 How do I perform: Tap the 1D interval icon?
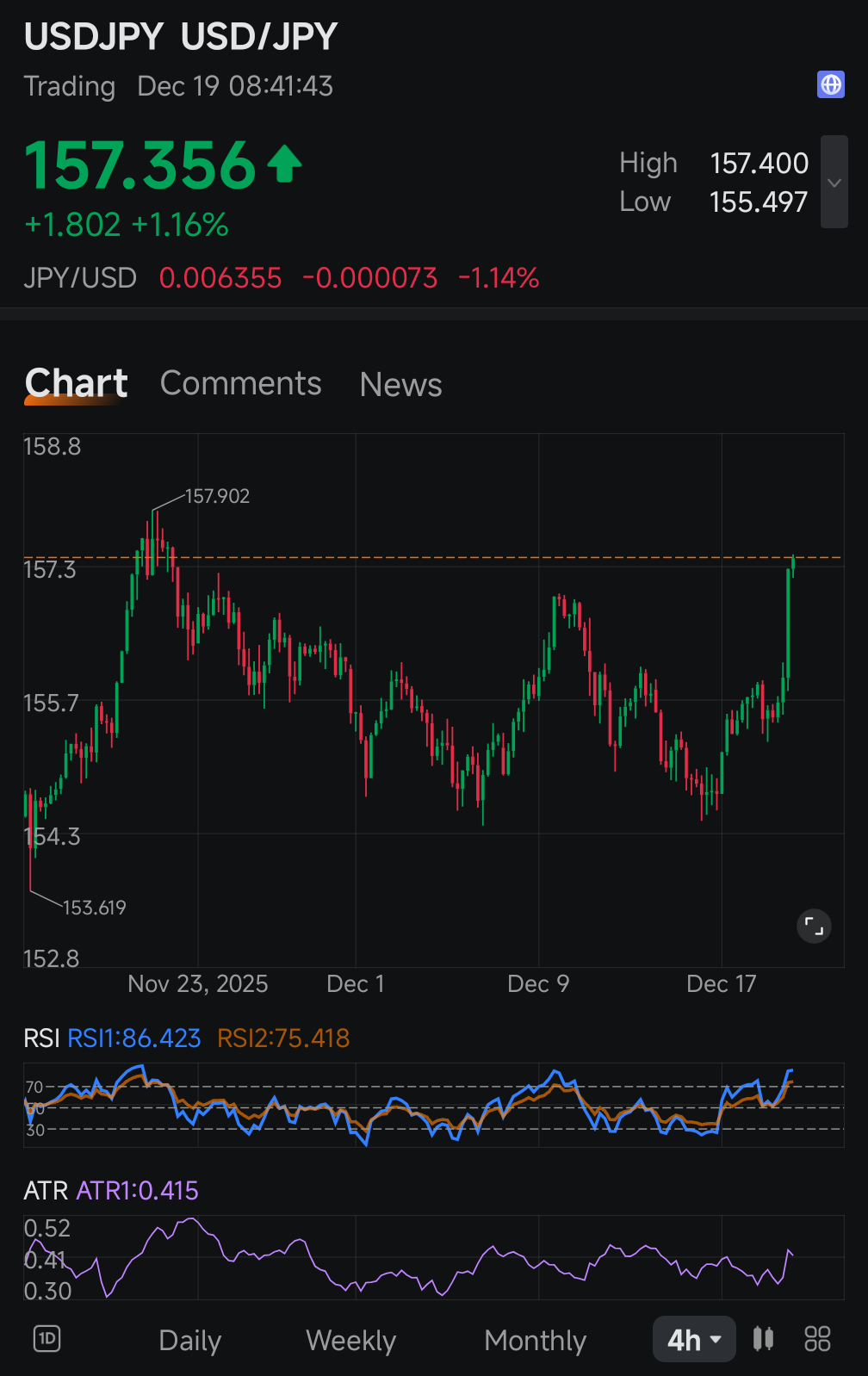click(46, 1338)
